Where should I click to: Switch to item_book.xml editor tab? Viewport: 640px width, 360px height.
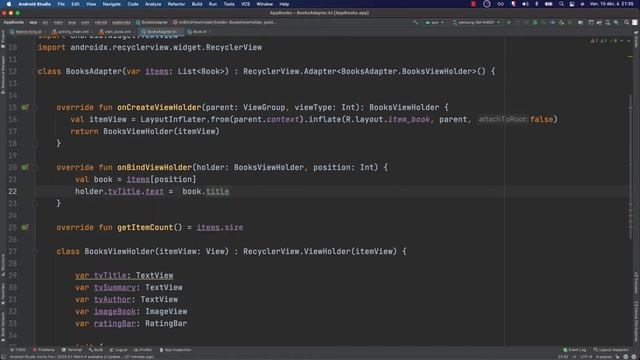click(115, 31)
